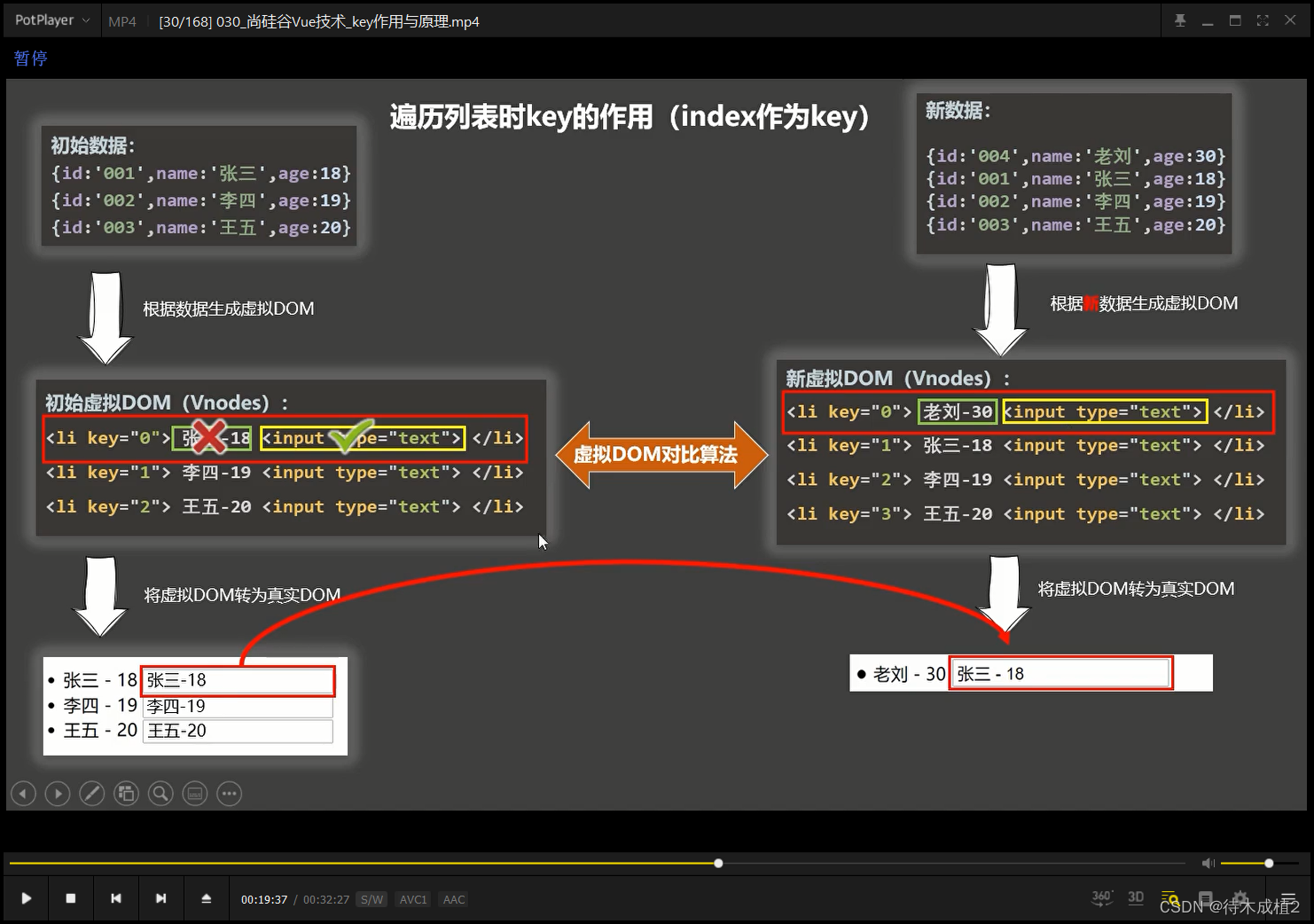Enable 360 degree video mode
The image size is (1314, 924).
[1101, 898]
